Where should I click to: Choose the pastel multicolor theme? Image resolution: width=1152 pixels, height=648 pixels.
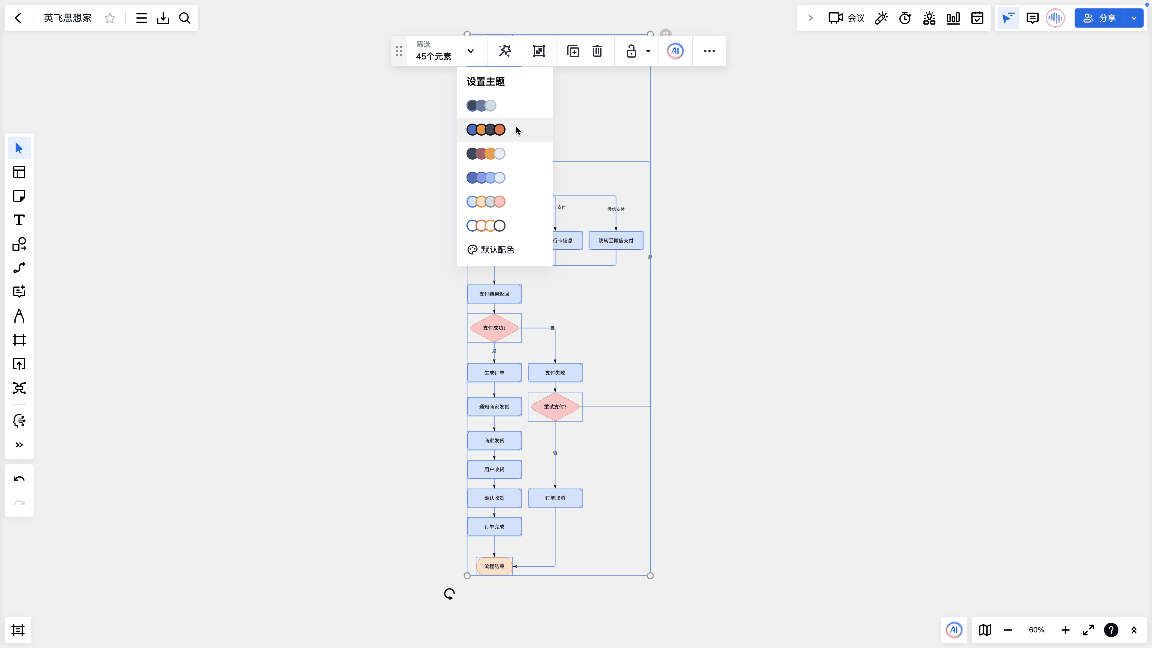pyautogui.click(x=486, y=201)
